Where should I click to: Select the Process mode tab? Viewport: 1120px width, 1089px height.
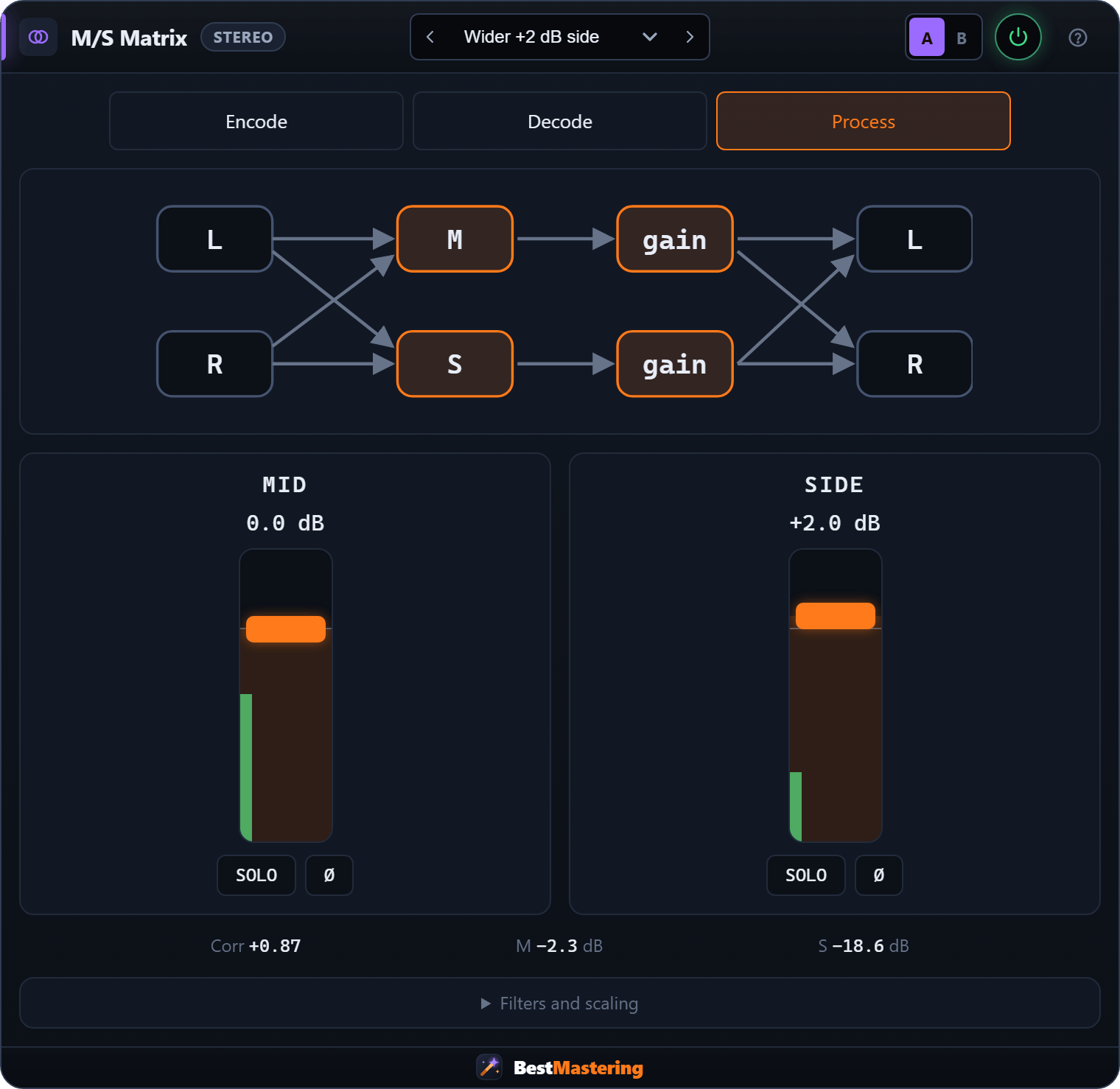[864, 121]
